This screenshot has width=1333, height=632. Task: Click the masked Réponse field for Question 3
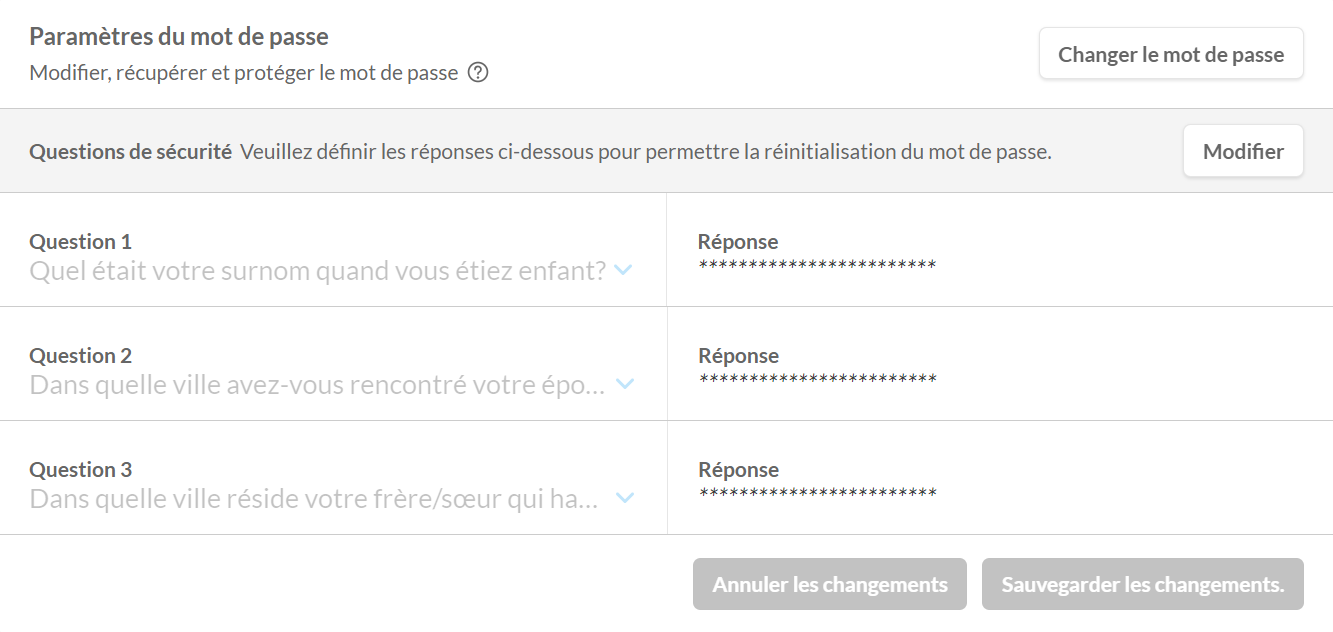point(817,493)
